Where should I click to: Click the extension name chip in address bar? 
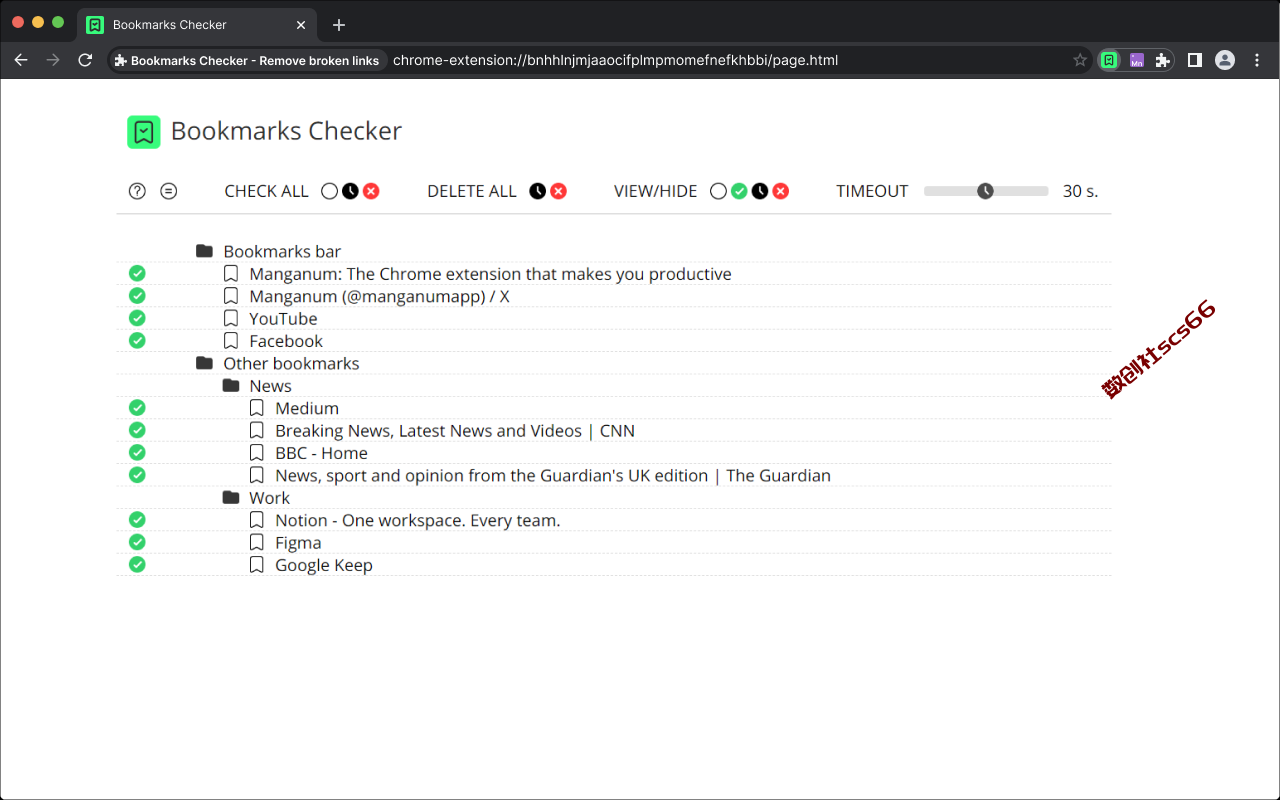pyautogui.click(x=247, y=60)
